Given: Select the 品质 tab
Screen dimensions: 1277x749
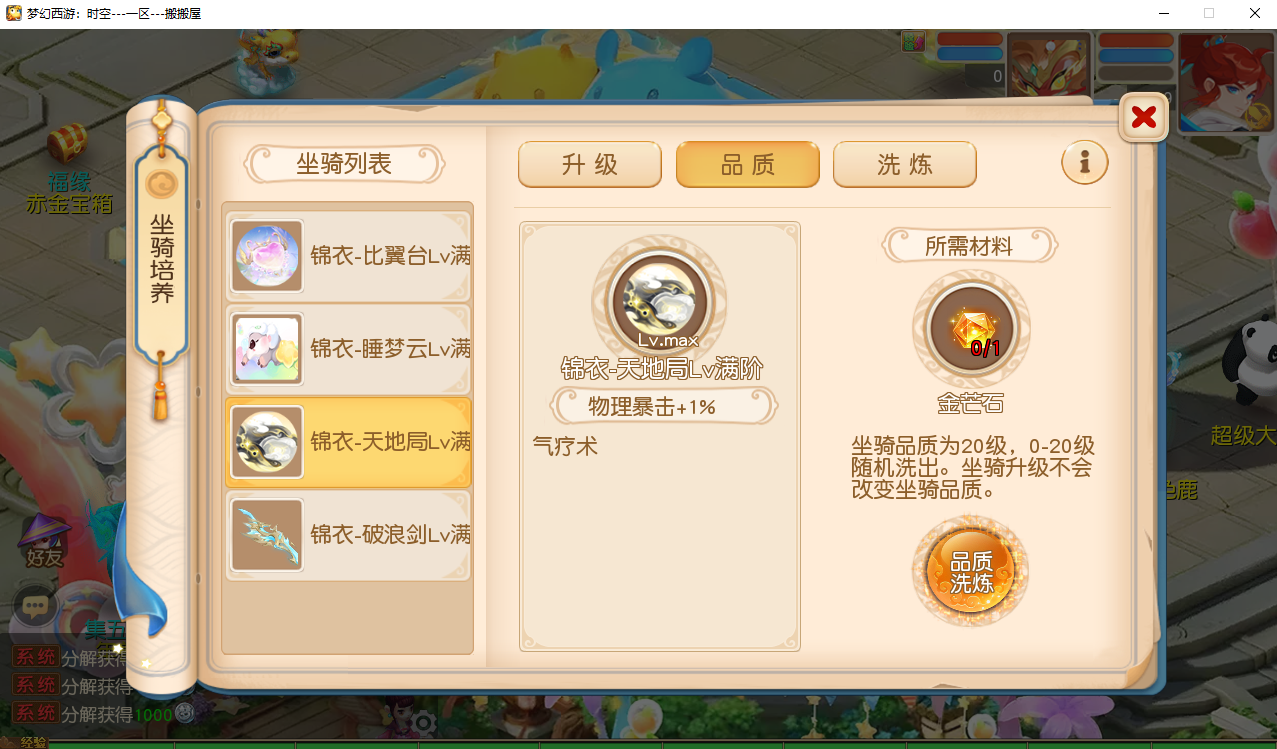Looking at the screenshot, I should 748,164.
